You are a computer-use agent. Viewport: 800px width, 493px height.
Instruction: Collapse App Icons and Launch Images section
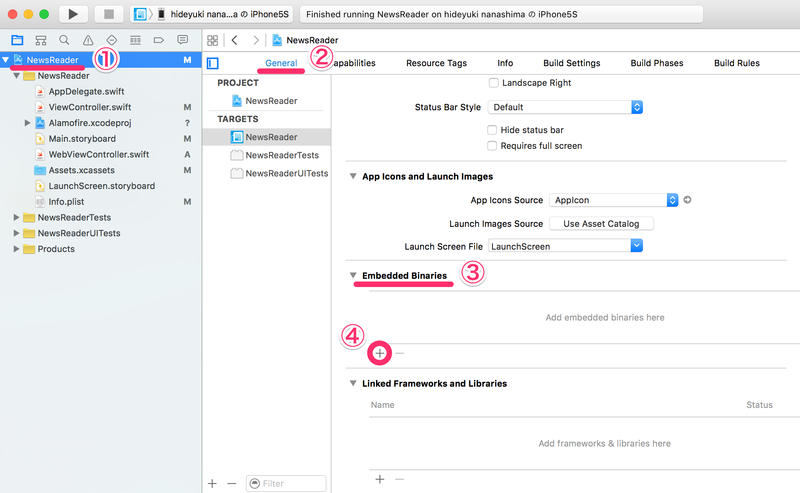coord(353,176)
